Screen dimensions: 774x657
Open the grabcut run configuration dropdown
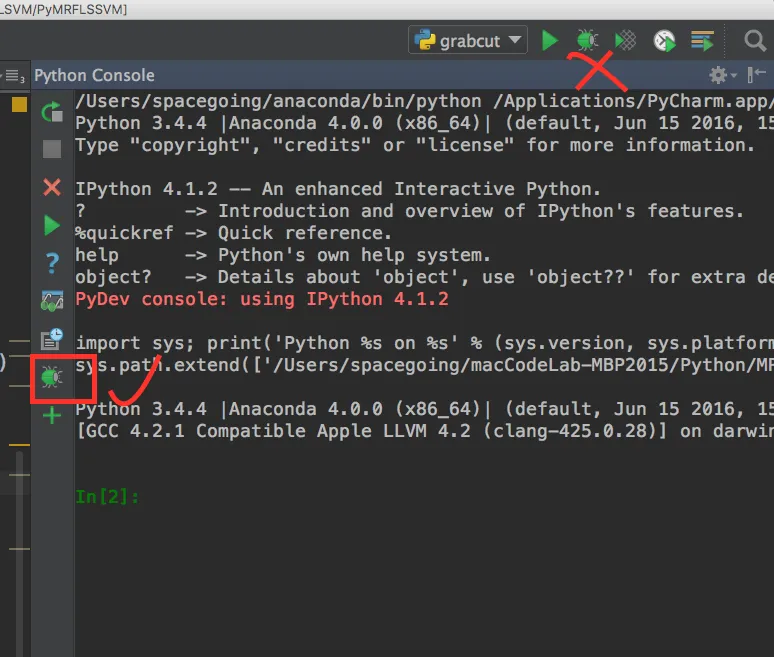click(467, 40)
